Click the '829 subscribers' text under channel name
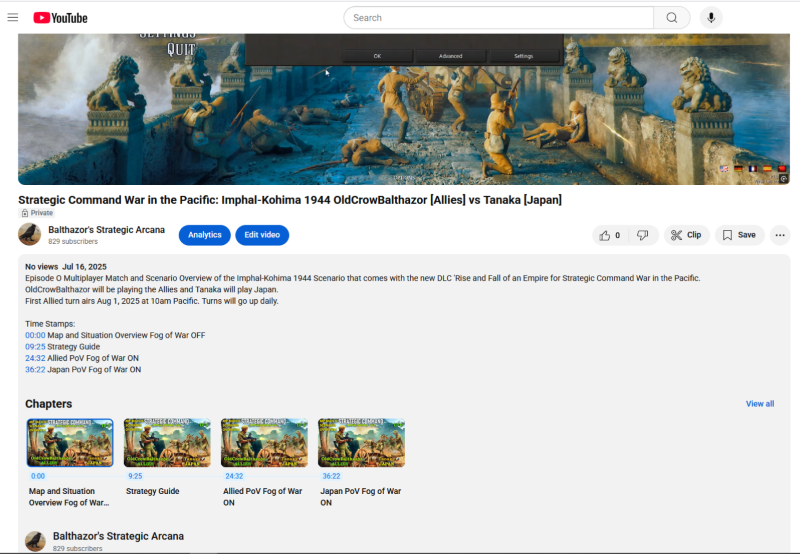This screenshot has width=800, height=554. click(x=73, y=241)
